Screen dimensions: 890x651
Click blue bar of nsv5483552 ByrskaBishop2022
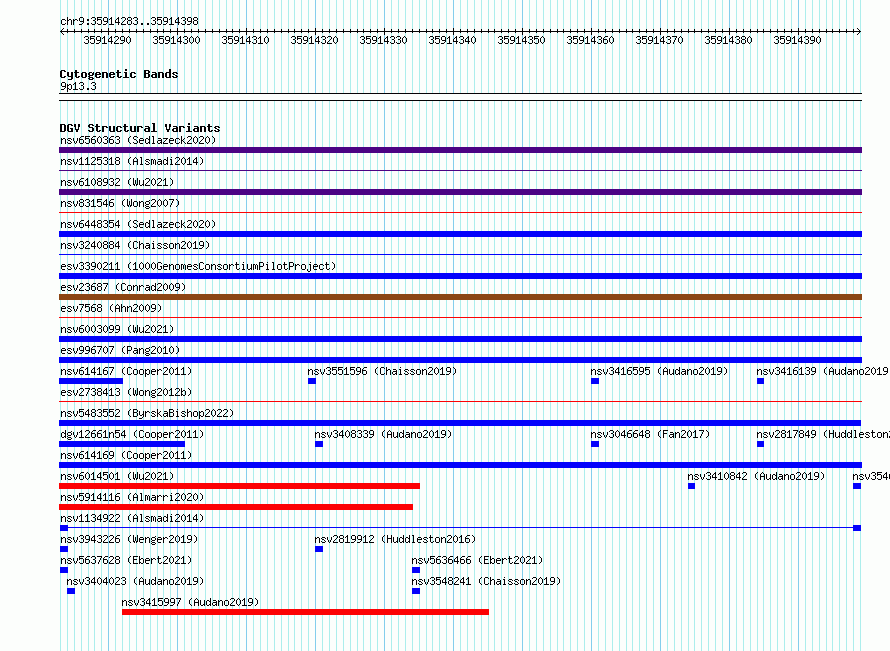tap(460, 423)
